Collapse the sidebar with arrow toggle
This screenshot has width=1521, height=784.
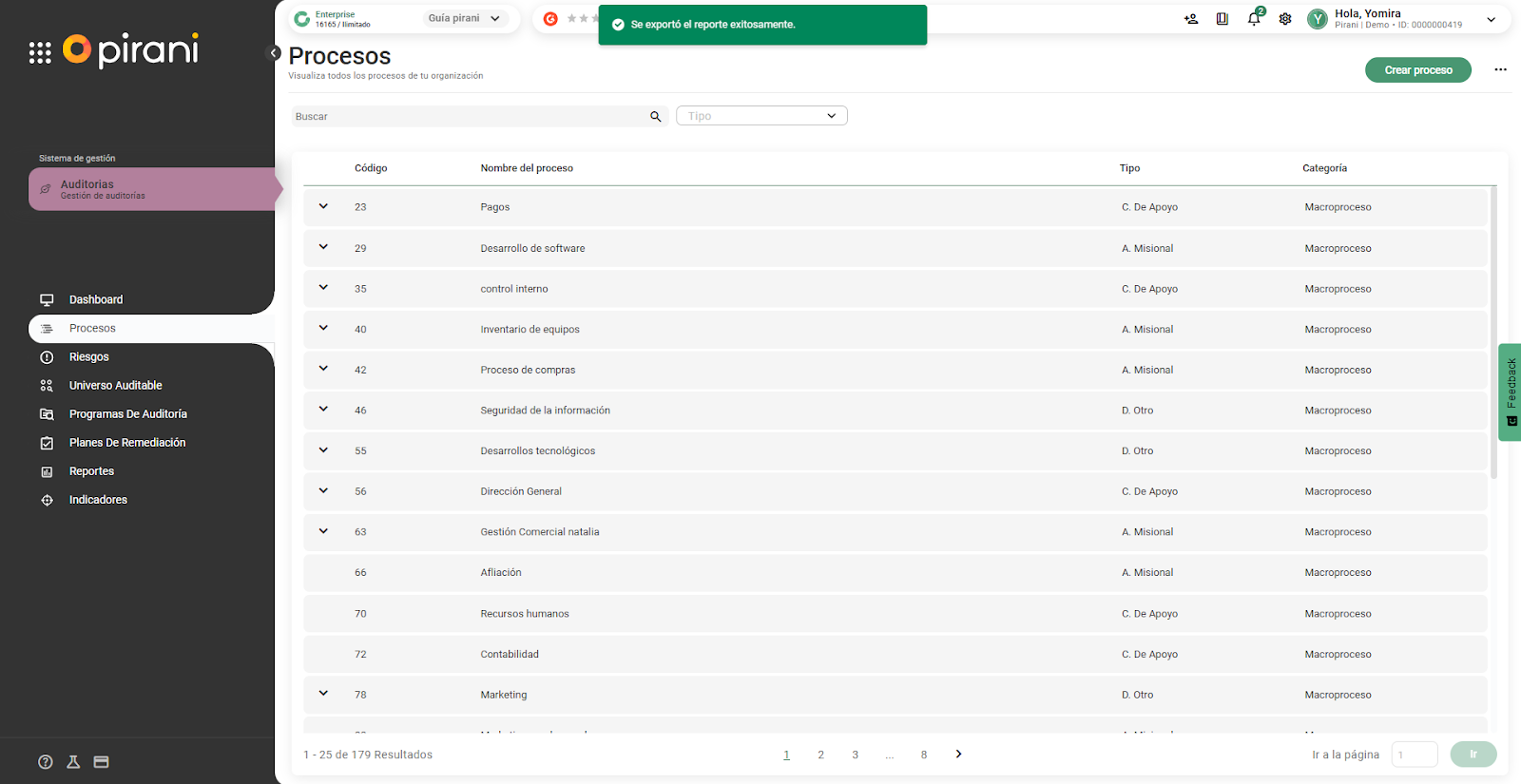coord(274,53)
